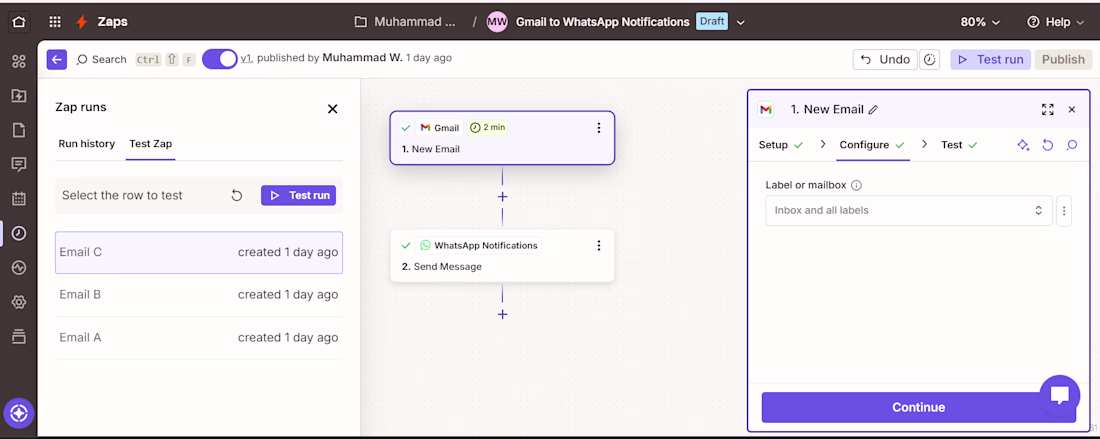1100x439 pixels.
Task: Switch to the Test tab
Action: pos(959,145)
